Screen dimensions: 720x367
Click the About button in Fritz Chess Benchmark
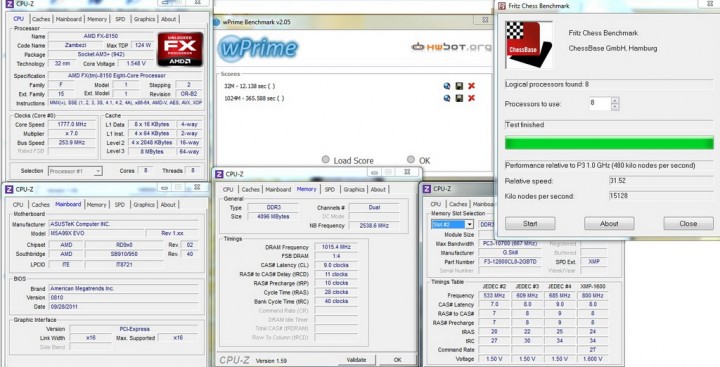[609, 224]
